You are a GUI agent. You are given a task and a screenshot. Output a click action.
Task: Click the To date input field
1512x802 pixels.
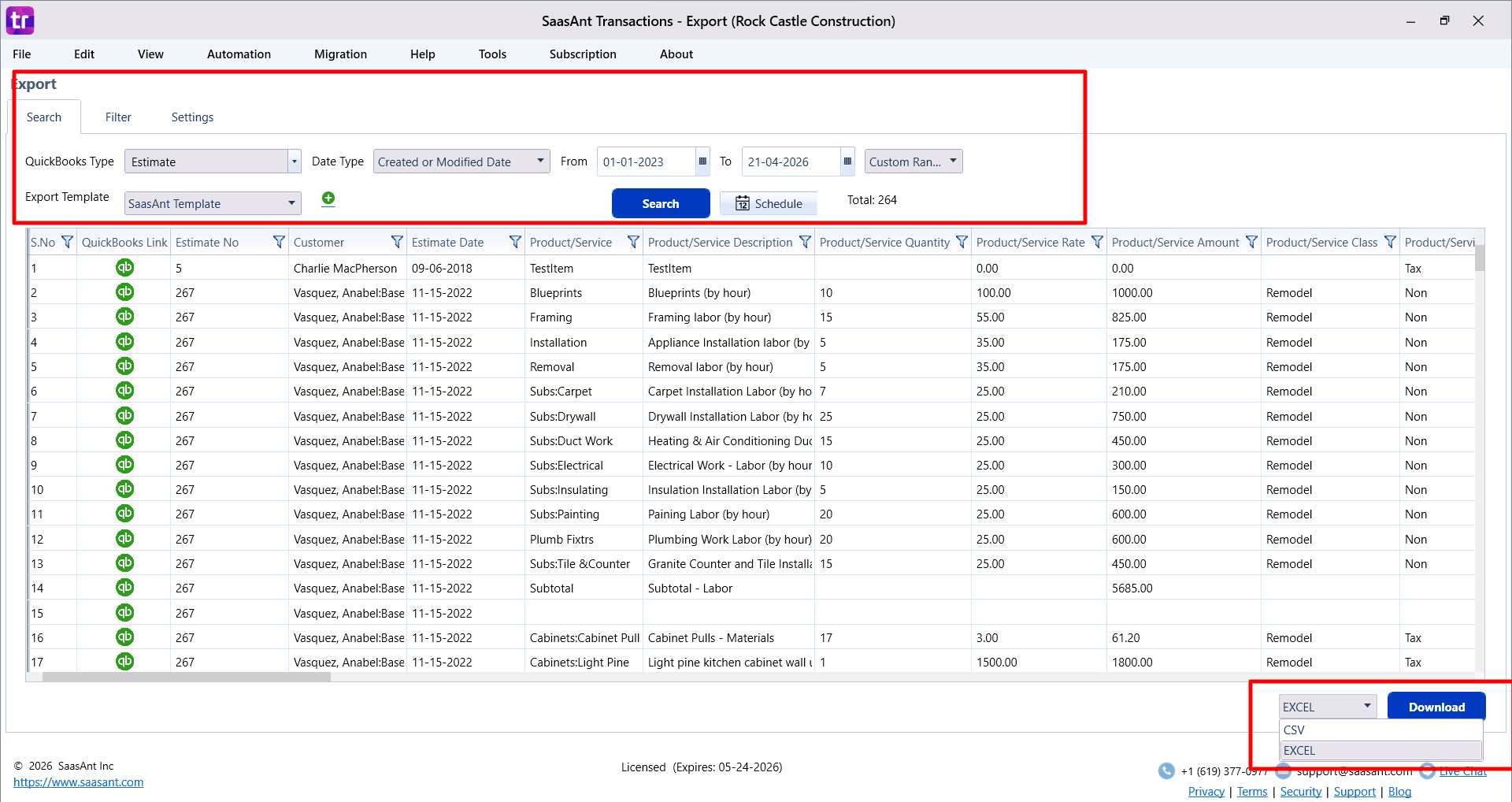coord(791,162)
